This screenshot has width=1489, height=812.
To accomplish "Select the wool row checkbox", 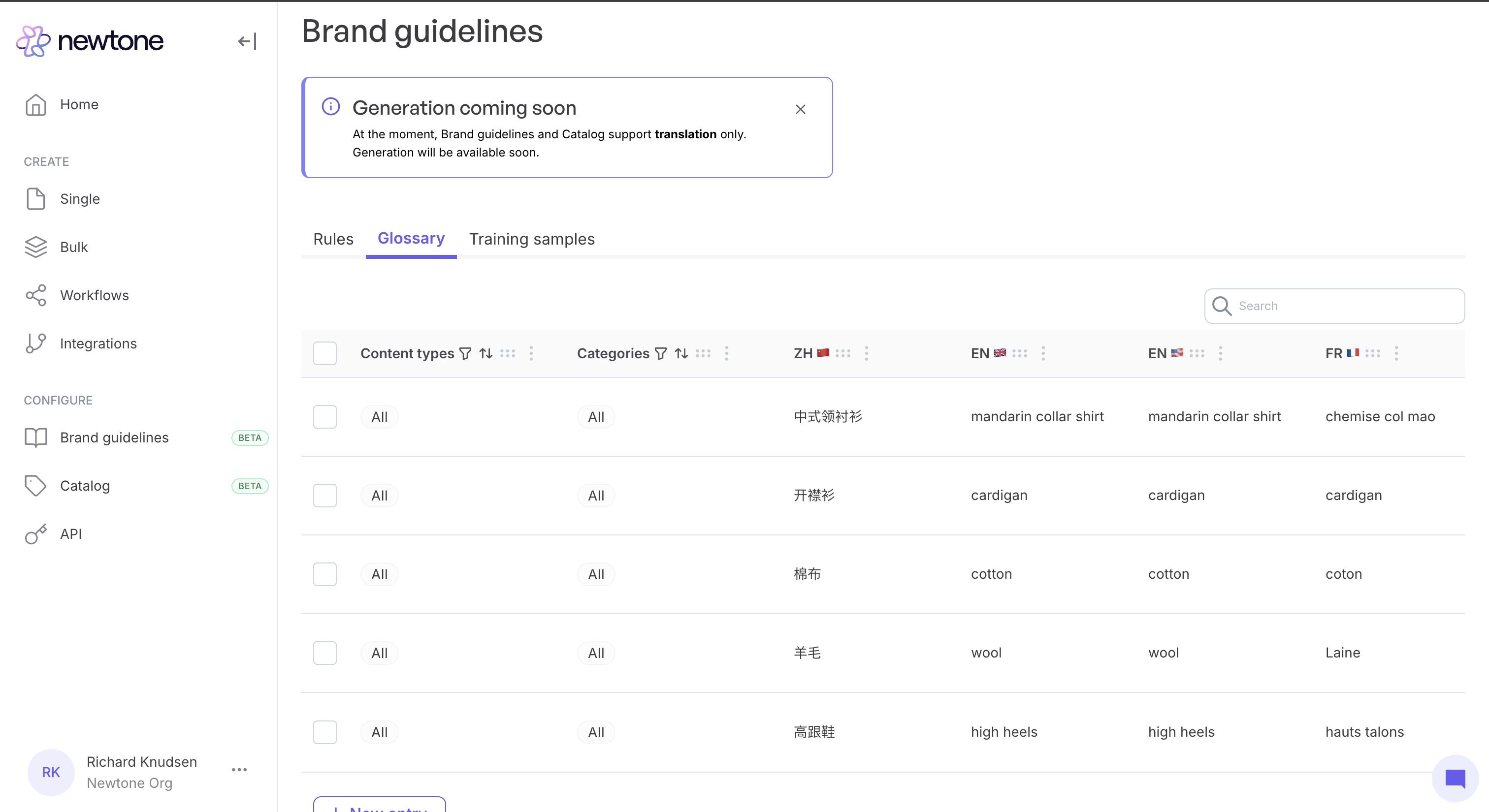I will 325,653.
